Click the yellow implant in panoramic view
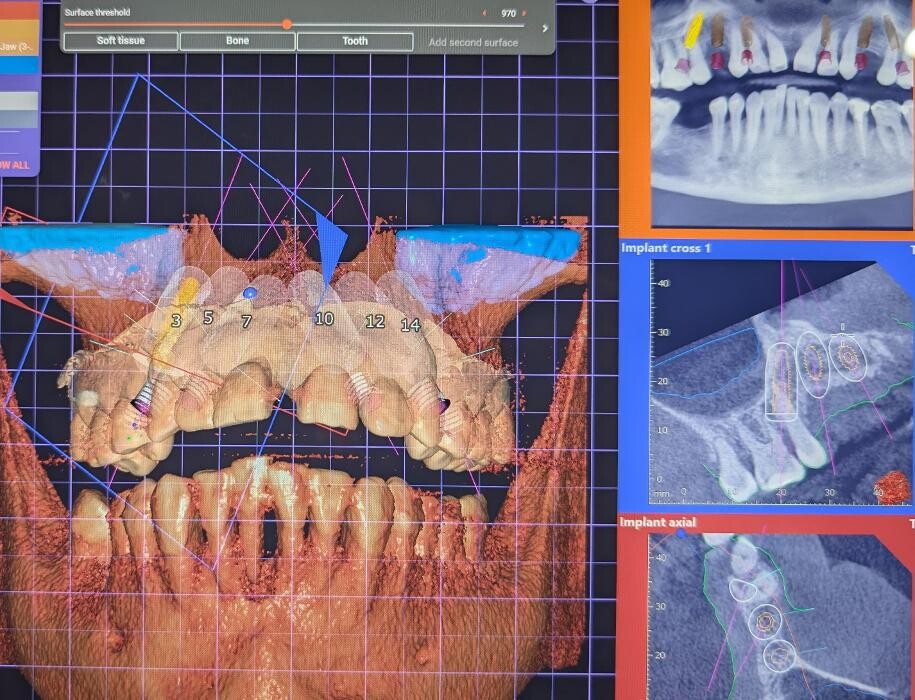 (x=692, y=30)
